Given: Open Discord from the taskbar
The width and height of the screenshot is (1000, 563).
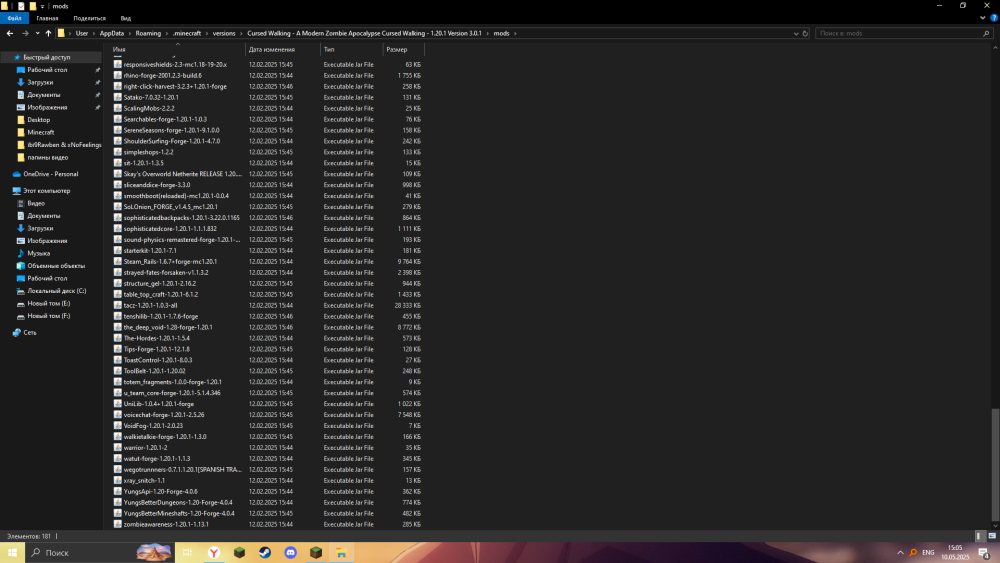Looking at the screenshot, I should (290, 553).
